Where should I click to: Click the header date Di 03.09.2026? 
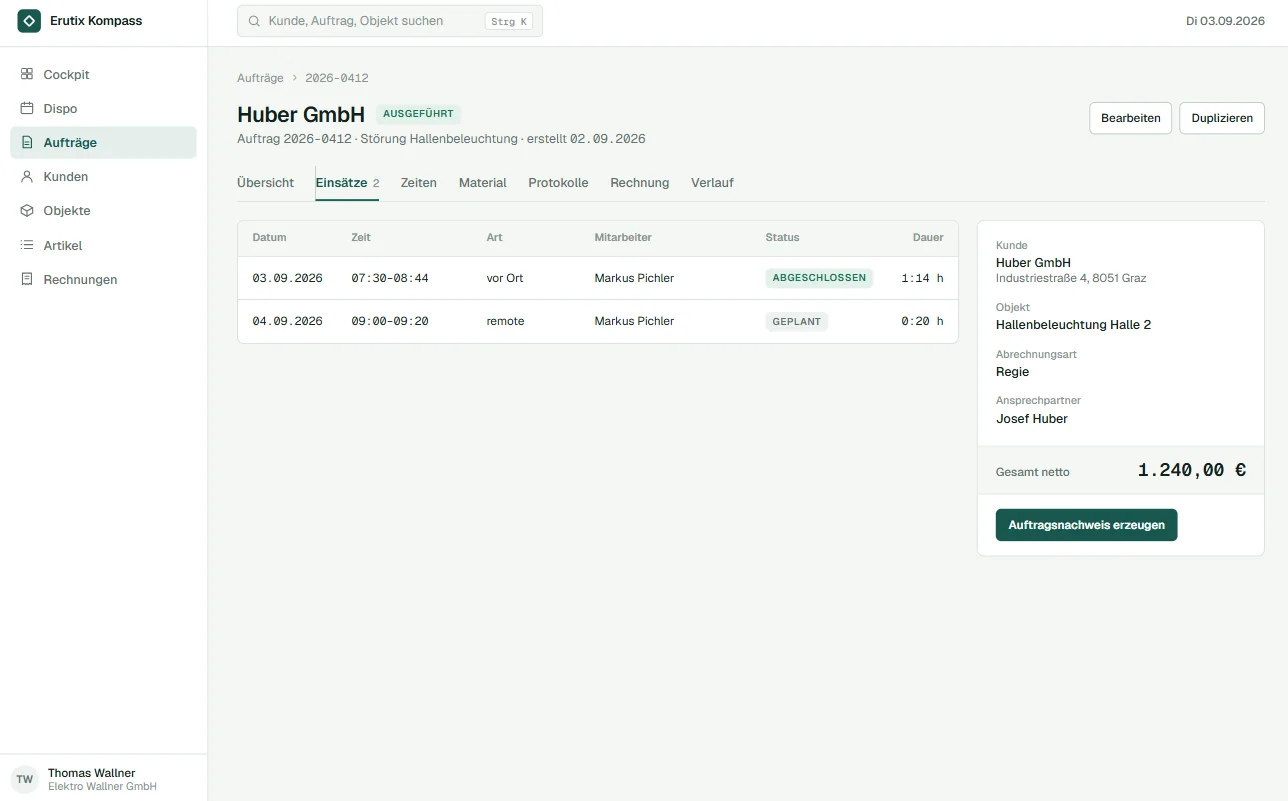[x=1225, y=21]
